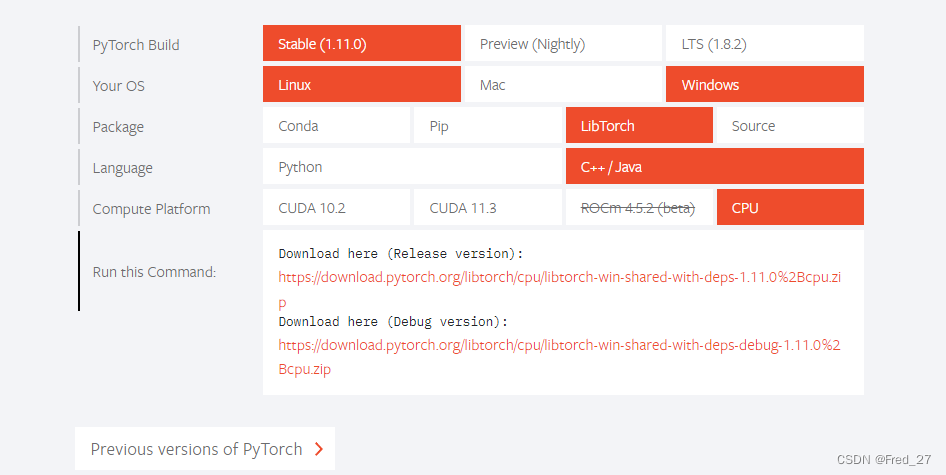The width and height of the screenshot is (946, 475).
Task: Select Pip as the package
Action: click(487, 126)
